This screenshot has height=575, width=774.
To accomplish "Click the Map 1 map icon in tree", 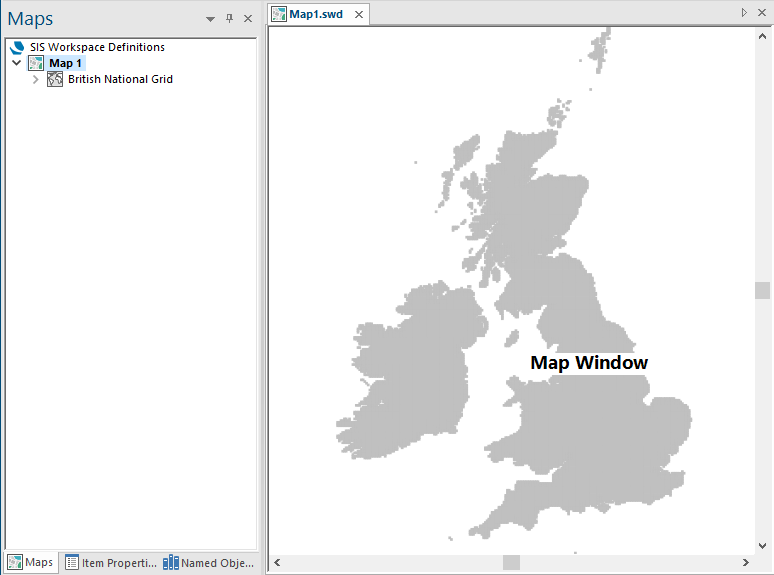I will click(x=36, y=63).
